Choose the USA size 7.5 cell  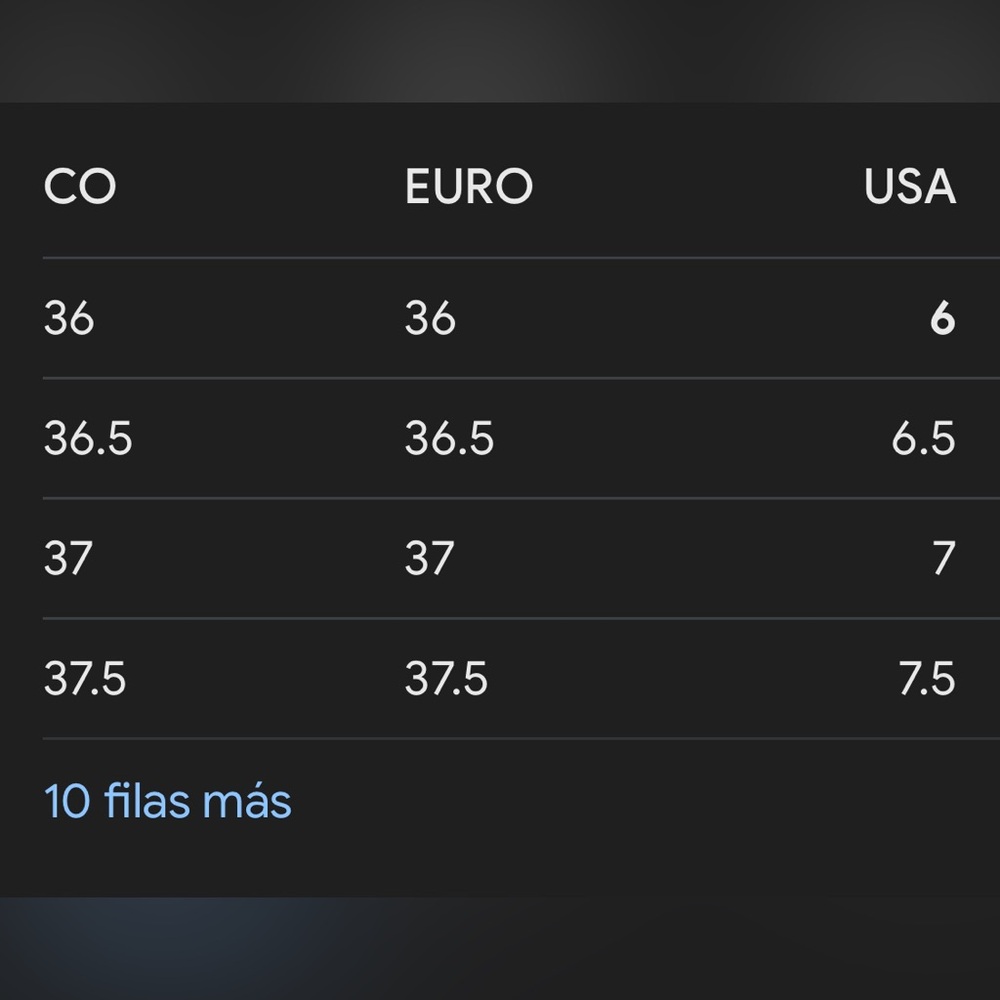[927, 680]
